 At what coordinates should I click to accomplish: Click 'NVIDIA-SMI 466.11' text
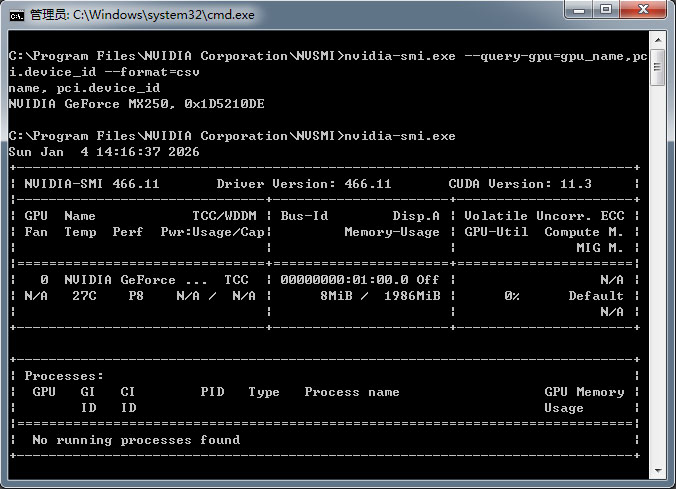tap(92, 184)
